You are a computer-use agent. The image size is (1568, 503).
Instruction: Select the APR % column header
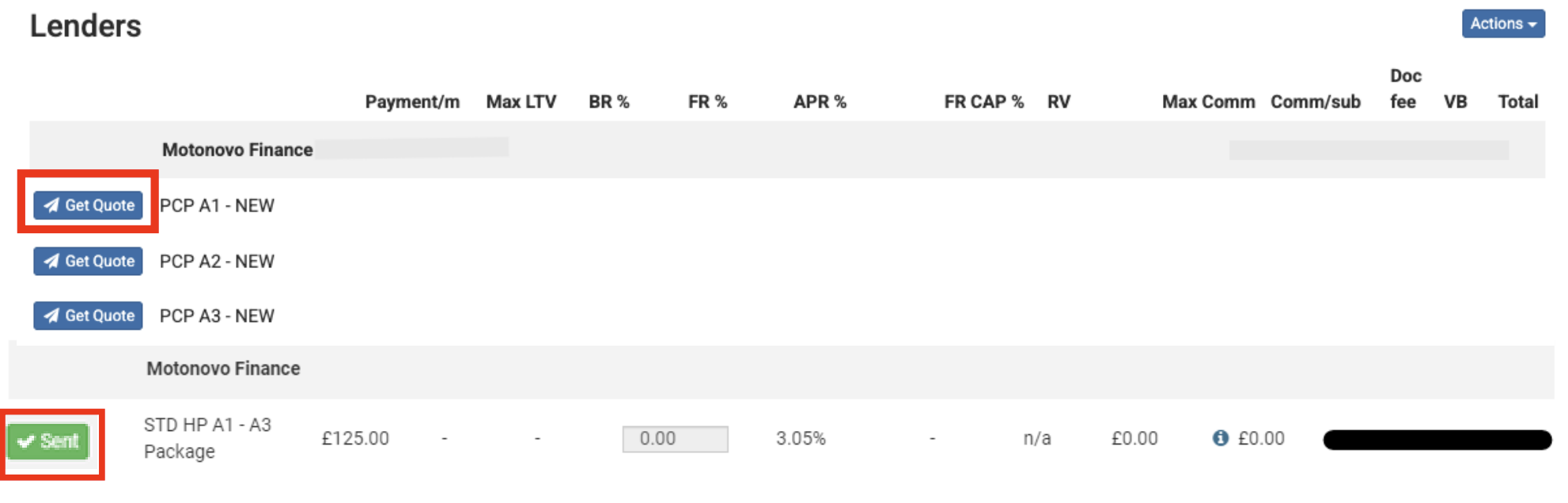pyautogui.click(x=820, y=101)
